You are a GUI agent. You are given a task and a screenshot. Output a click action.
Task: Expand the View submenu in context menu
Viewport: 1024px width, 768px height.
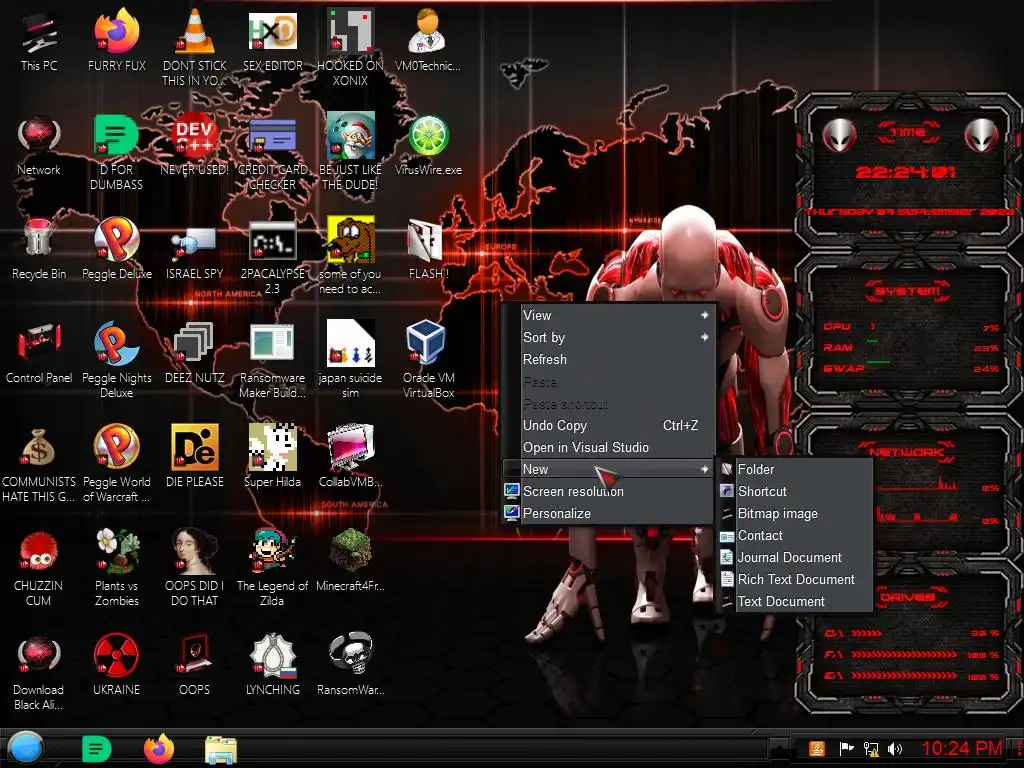(x=608, y=315)
